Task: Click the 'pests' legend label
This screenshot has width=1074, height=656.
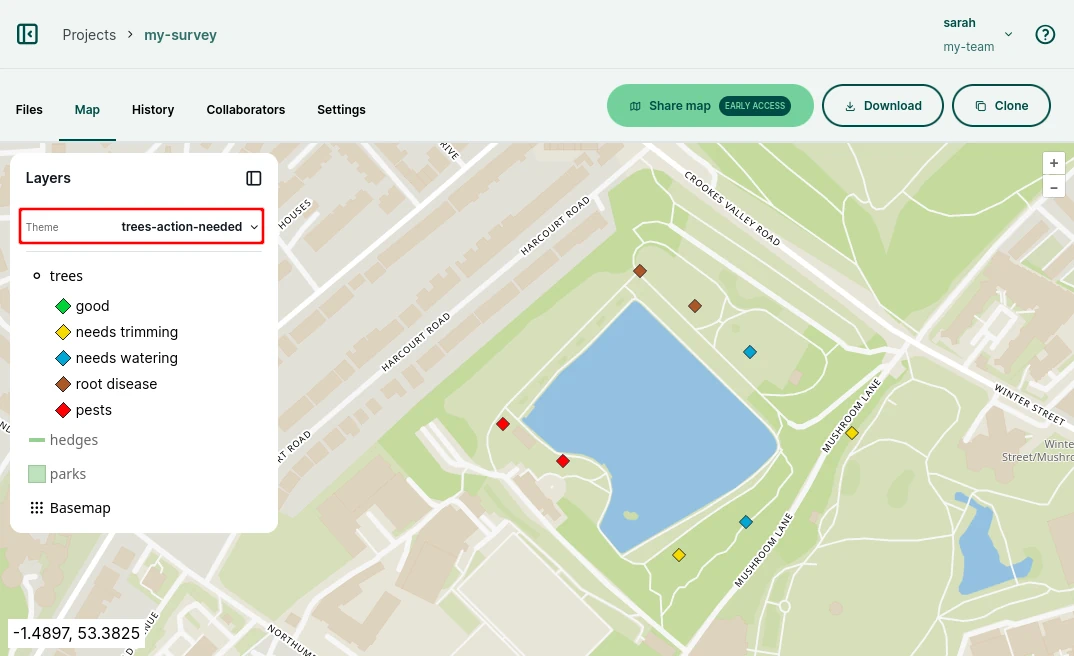Action: click(x=94, y=410)
